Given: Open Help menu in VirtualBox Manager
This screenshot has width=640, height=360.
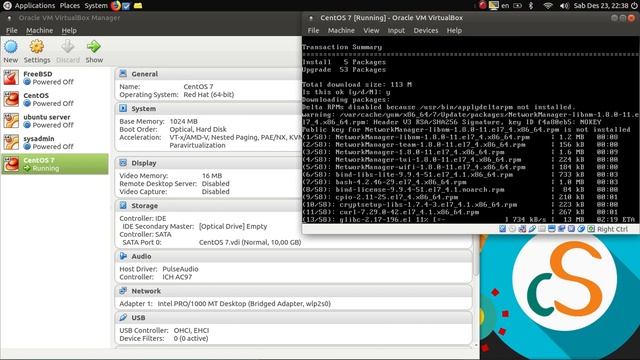Looking at the screenshot, I should point(69,30).
